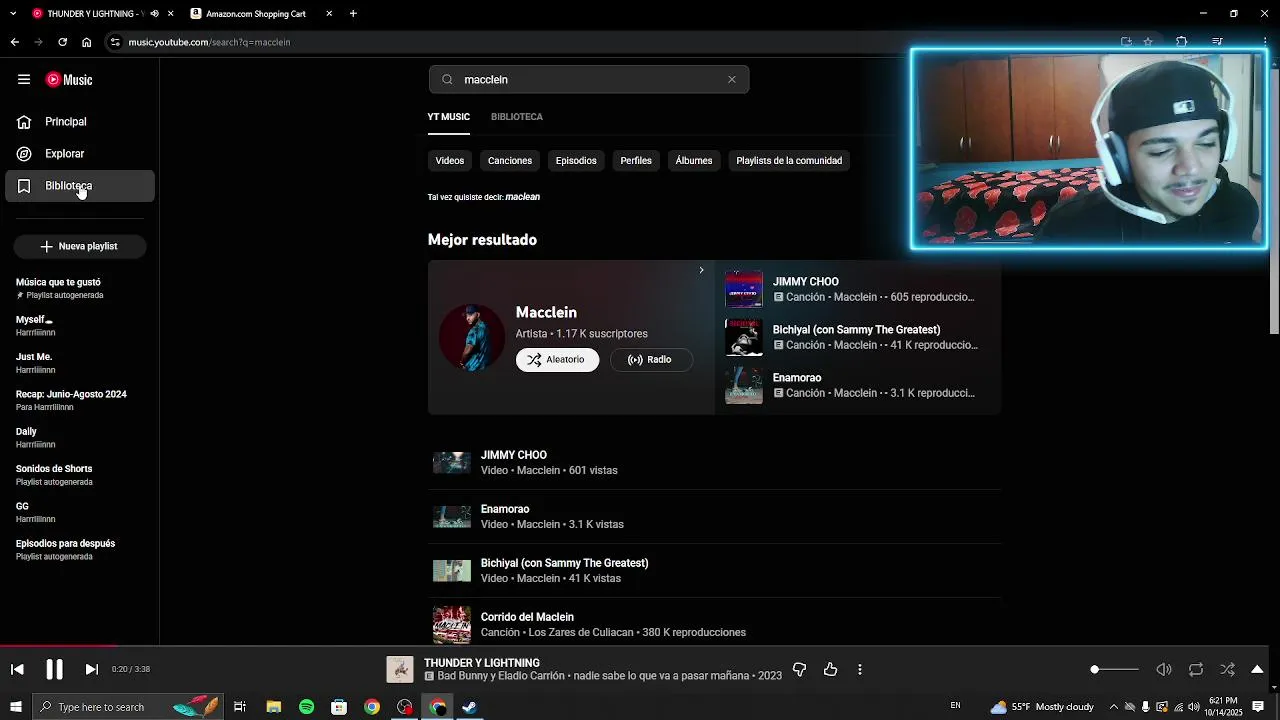Click the search magnifier icon
The image size is (1280, 720).
447,80
